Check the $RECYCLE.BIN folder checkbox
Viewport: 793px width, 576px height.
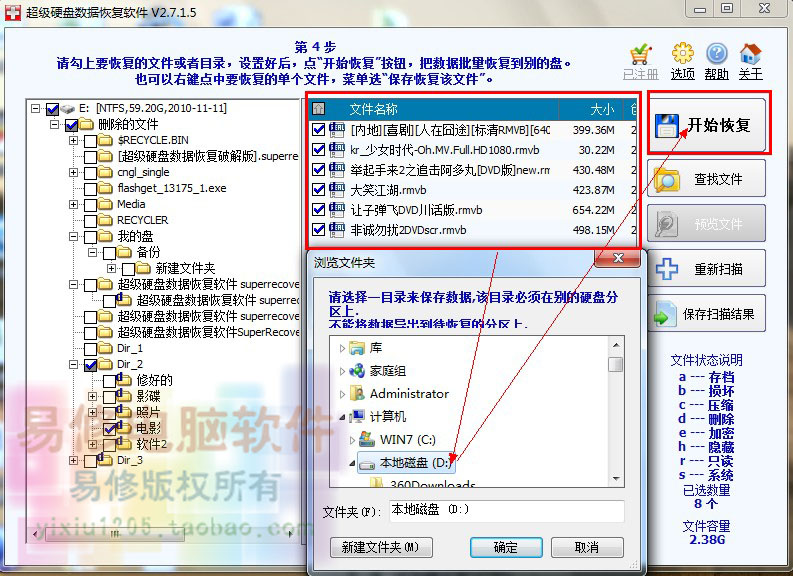[91, 141]
